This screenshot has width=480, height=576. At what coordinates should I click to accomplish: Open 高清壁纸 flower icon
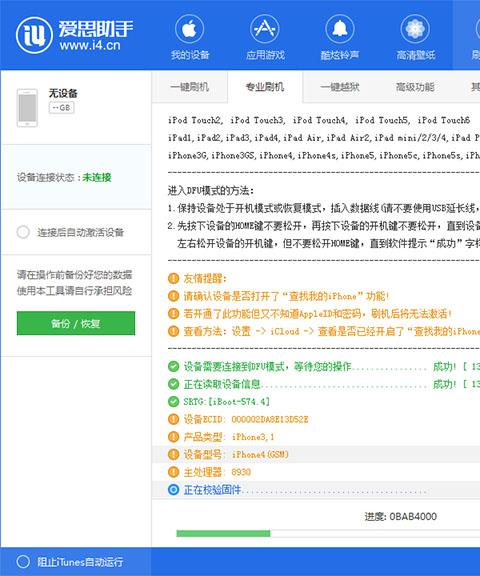tap(415, 29)
